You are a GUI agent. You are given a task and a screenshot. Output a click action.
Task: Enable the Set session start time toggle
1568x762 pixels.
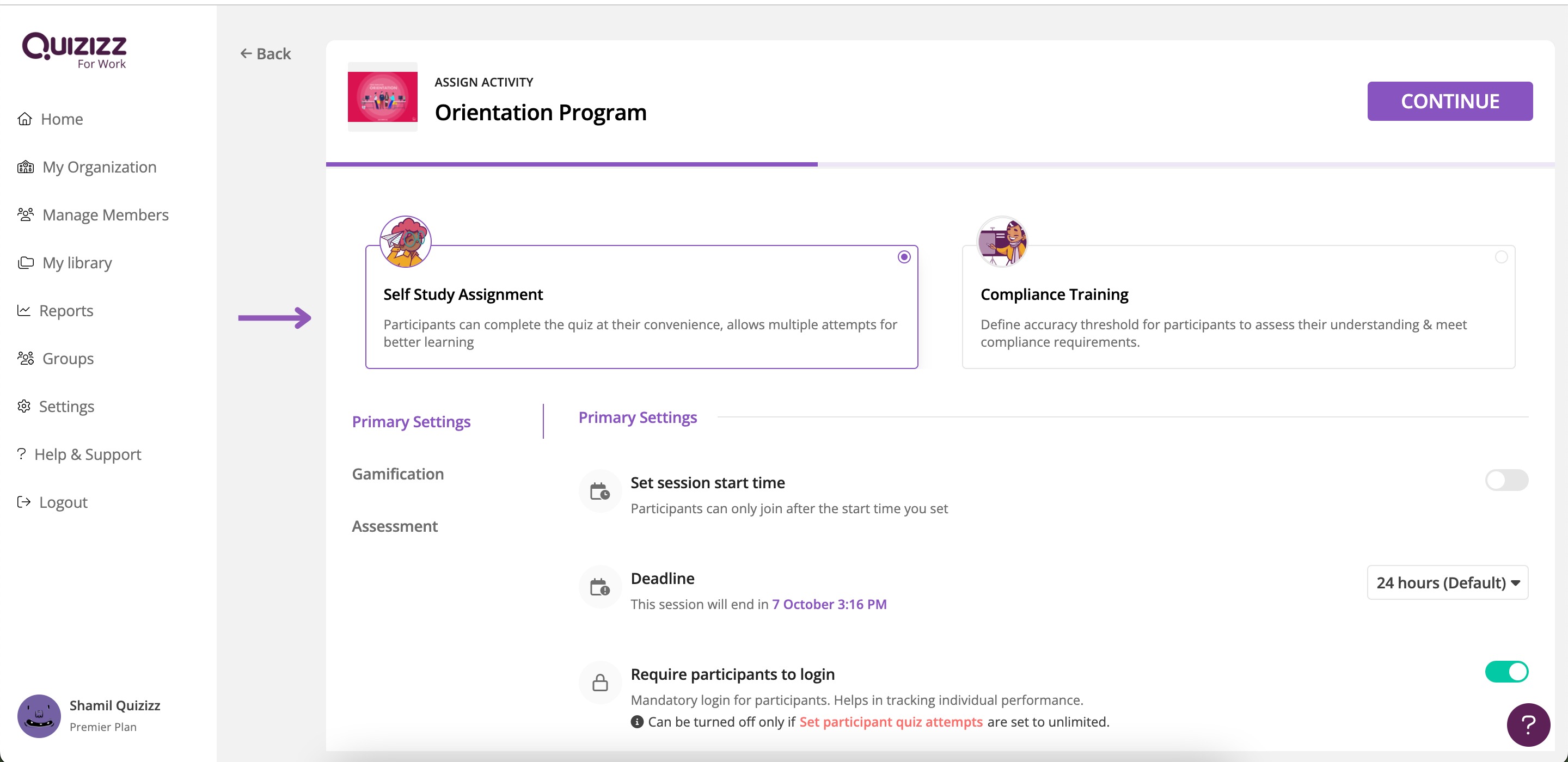point(1506,480)
